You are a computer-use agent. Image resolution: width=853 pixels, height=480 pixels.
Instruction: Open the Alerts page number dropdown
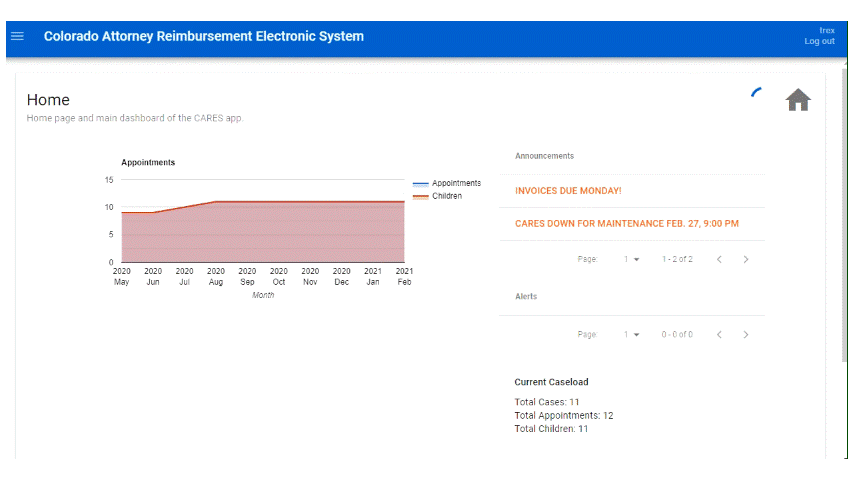click(632, 335)
